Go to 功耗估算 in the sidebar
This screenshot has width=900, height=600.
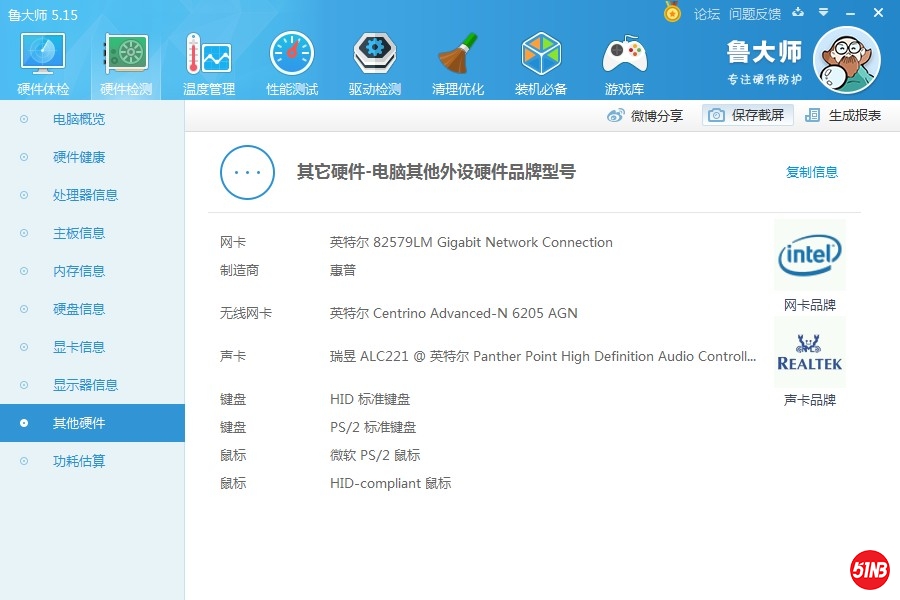pyautogui.click(x=78, y=461)
